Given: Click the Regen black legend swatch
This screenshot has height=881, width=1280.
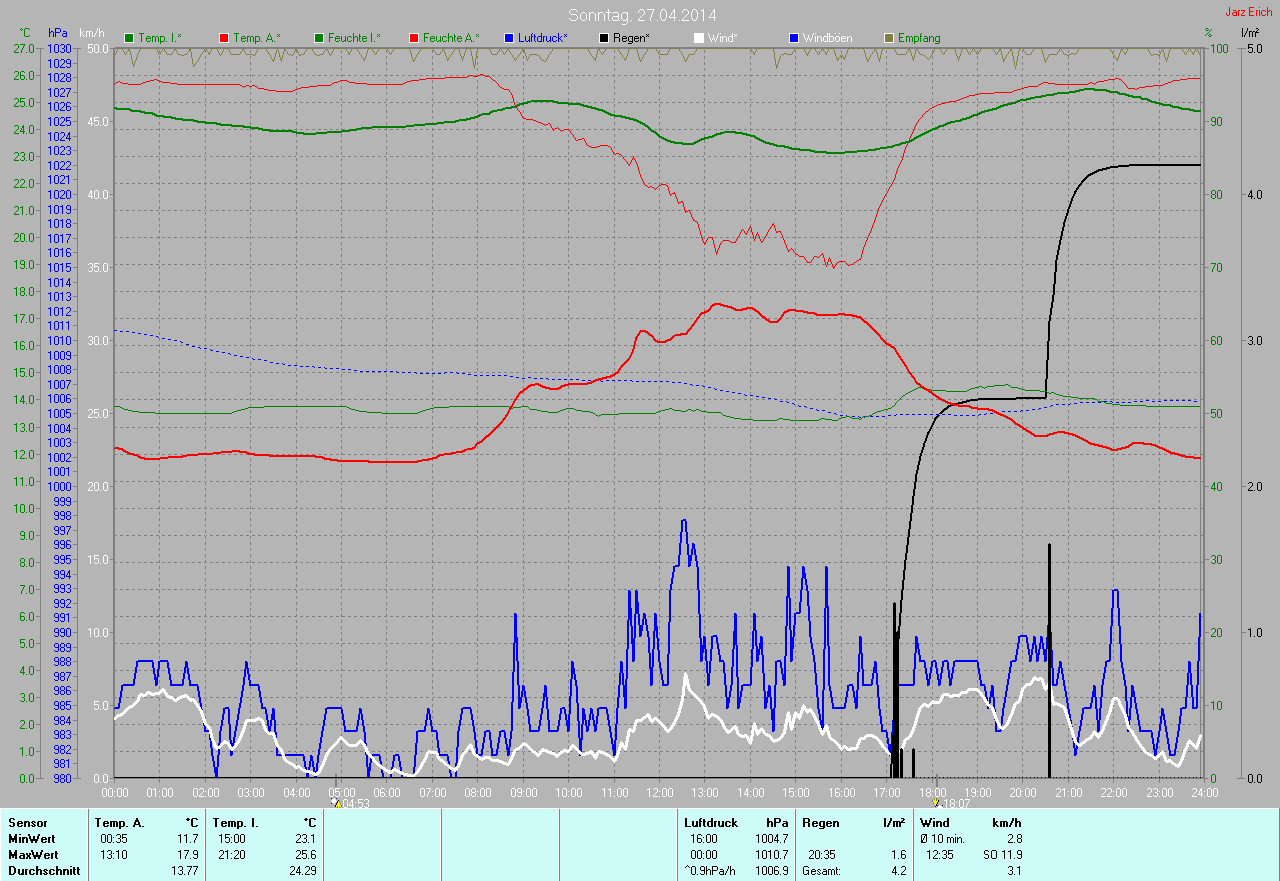Looking at the screenshot, I should click(x=604, y=38).
